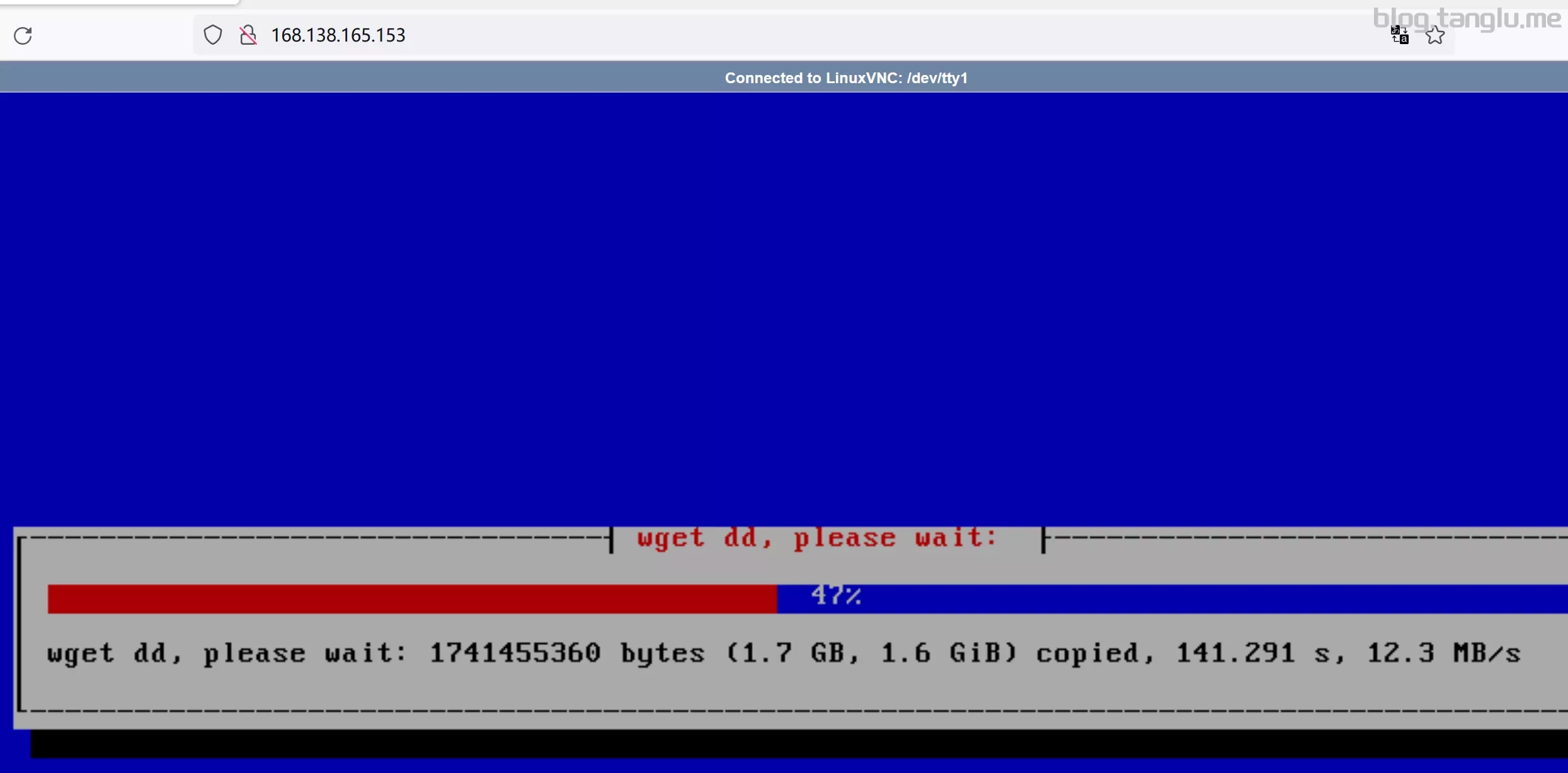Click the 168.138.165.153 address text
This screenshot has width=1568, height=773.
[x=338, y=35]
